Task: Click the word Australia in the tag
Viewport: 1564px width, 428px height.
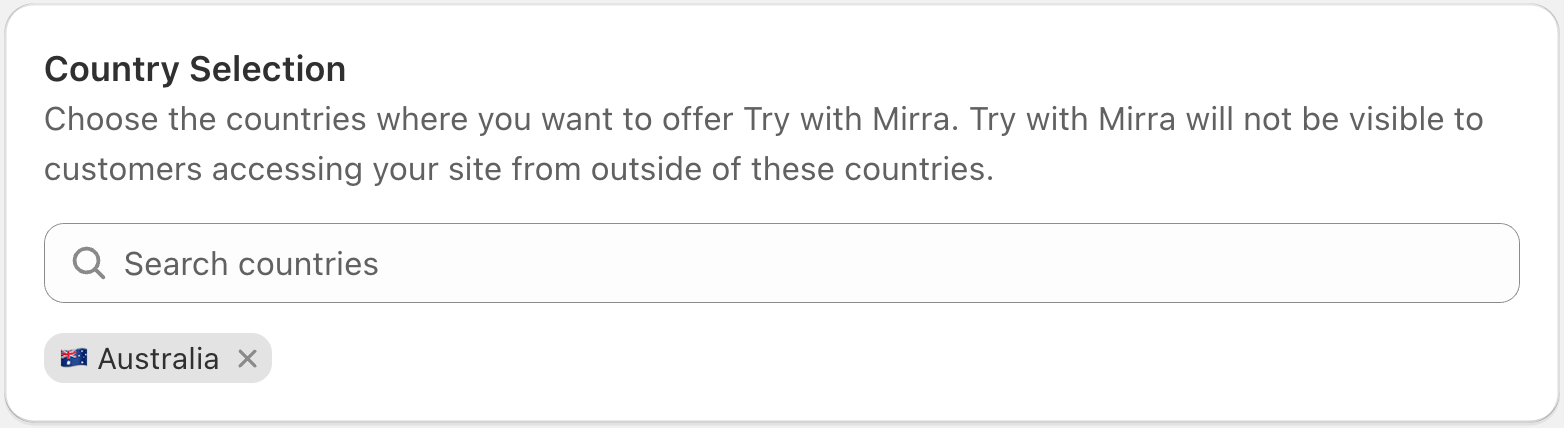Action: tap(158, 359)
